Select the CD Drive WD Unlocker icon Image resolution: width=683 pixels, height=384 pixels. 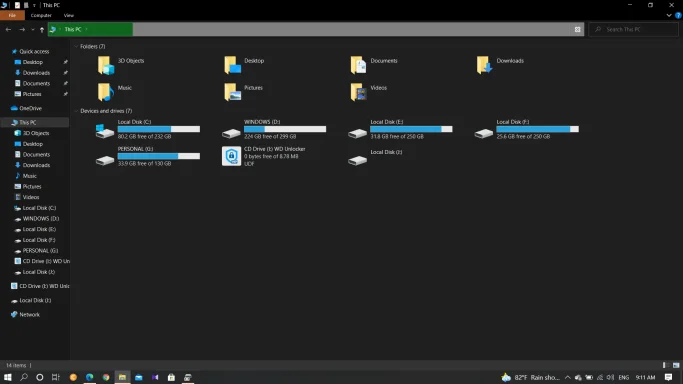coord(231,156)
